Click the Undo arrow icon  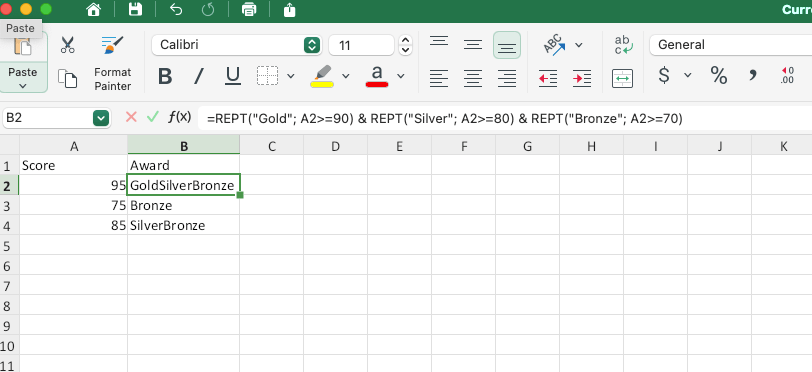tap(176, 9)
